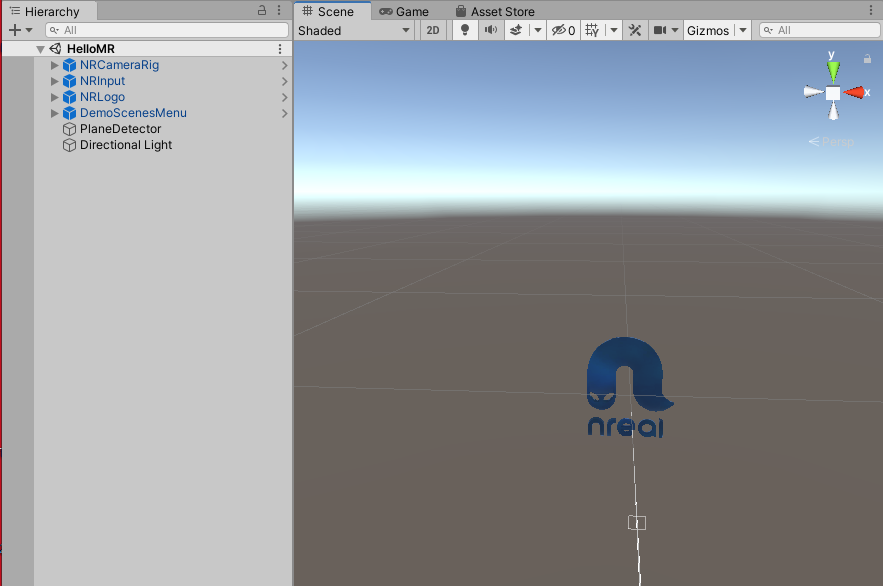
Task: Open Gizmos dropdown arrow
Action: click(743, 30)
